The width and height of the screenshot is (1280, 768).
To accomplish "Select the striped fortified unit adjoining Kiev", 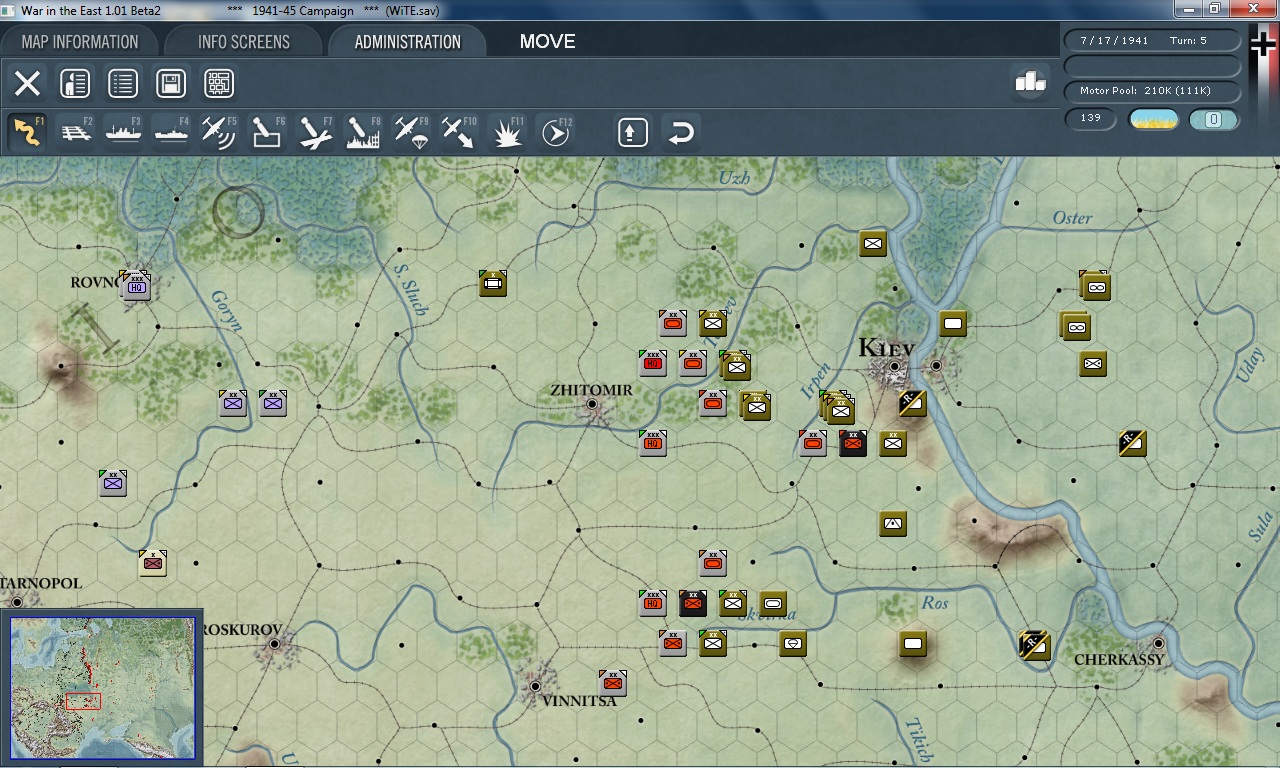I will point(912,404).
